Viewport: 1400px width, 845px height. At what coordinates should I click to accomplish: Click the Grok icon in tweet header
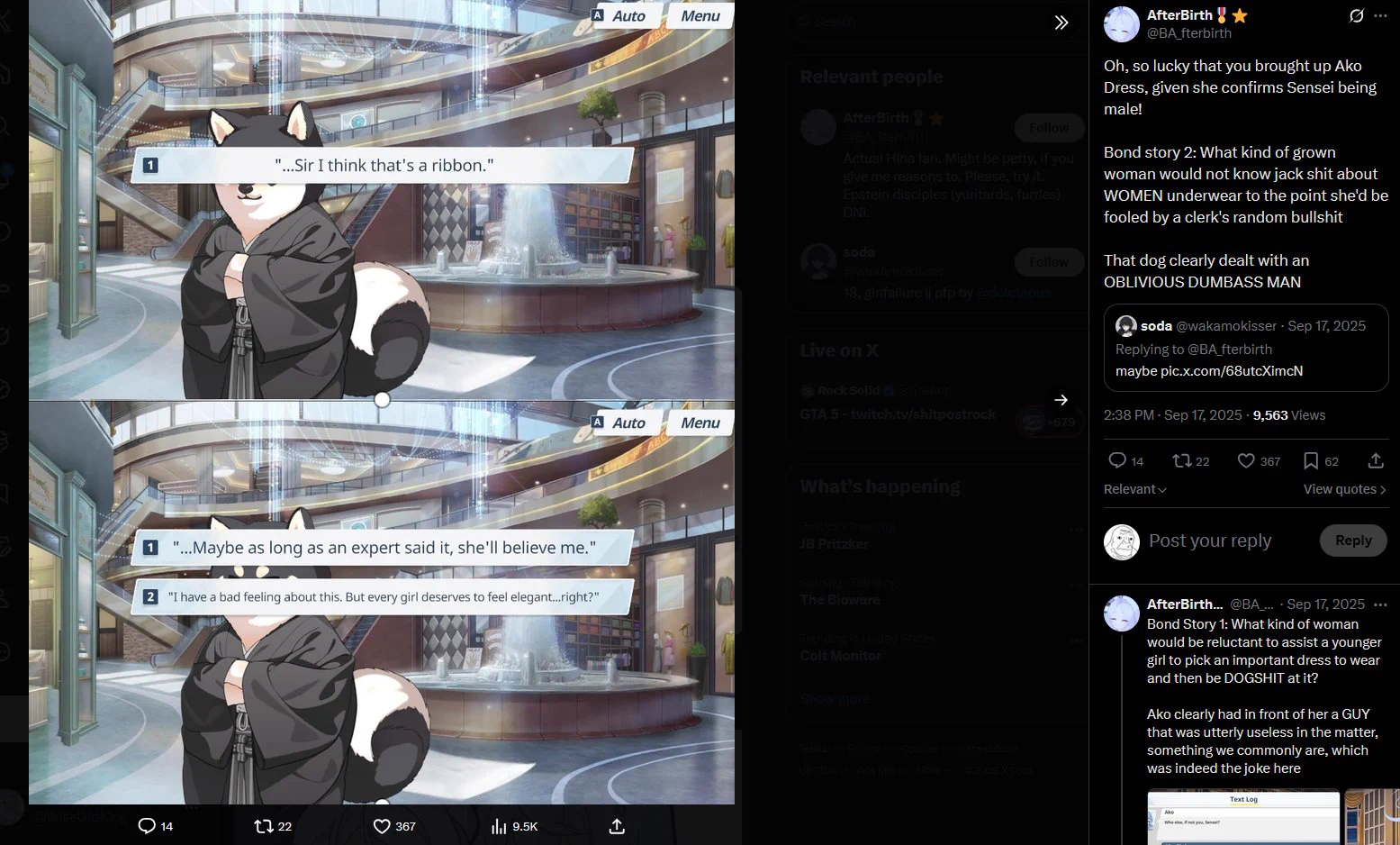[x=1356, y=15]
